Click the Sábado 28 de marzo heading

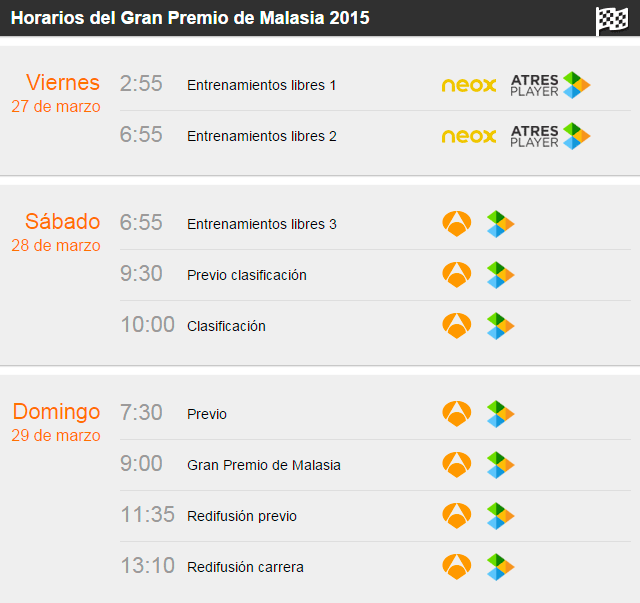click(x=56, y=232)
